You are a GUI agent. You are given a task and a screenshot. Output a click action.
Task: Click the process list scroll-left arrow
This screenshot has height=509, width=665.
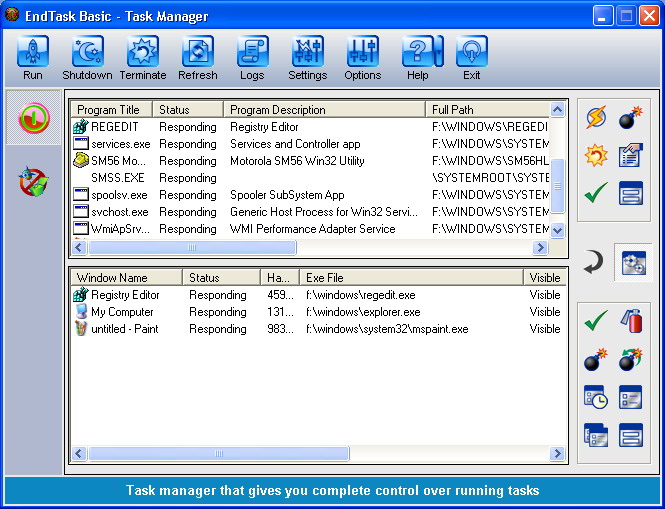[79, 247]
